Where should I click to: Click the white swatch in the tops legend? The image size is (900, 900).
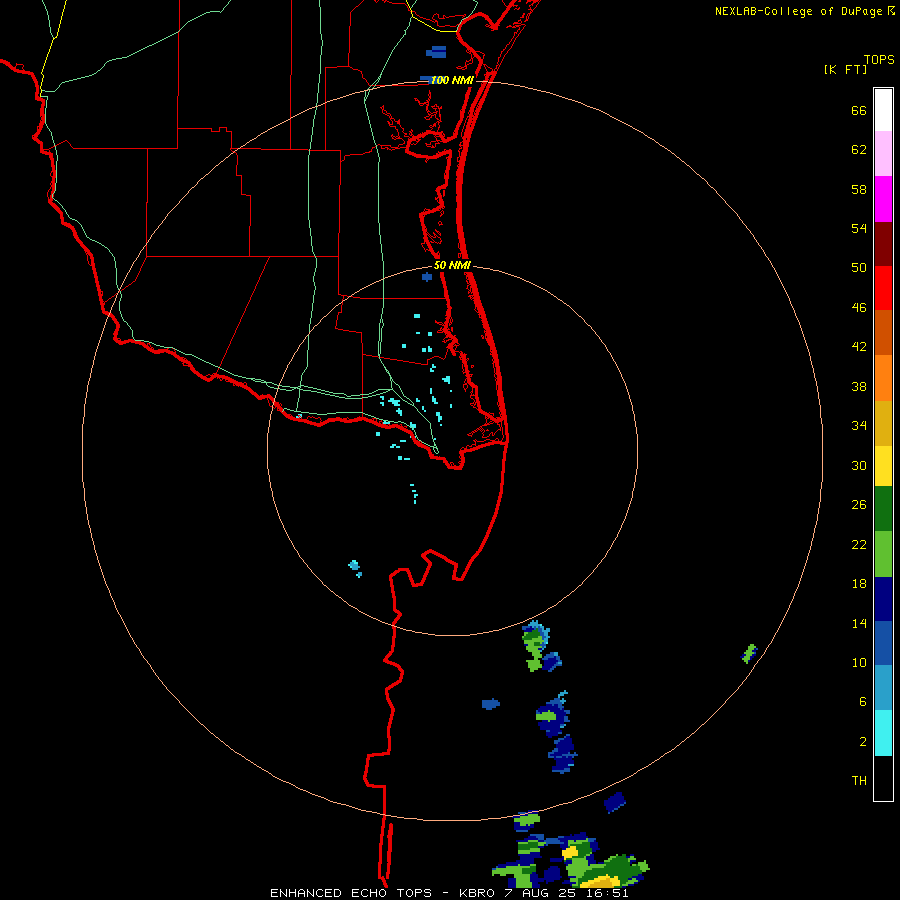coord(883,110)
